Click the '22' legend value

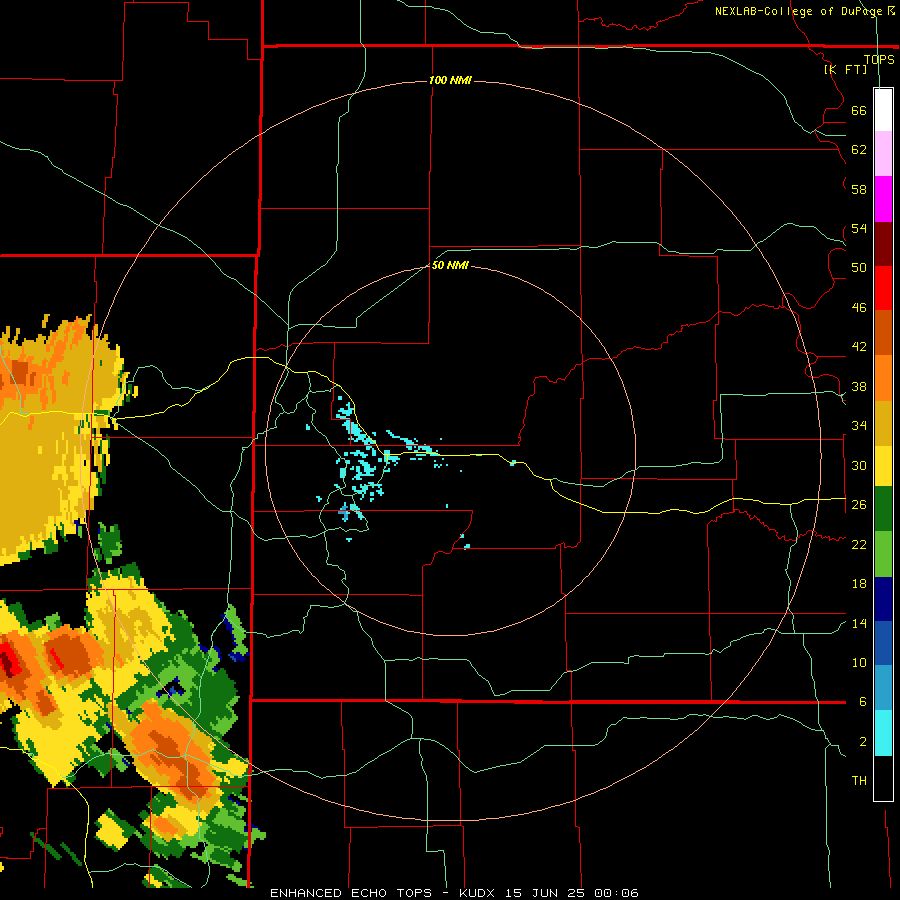[859, 545]
